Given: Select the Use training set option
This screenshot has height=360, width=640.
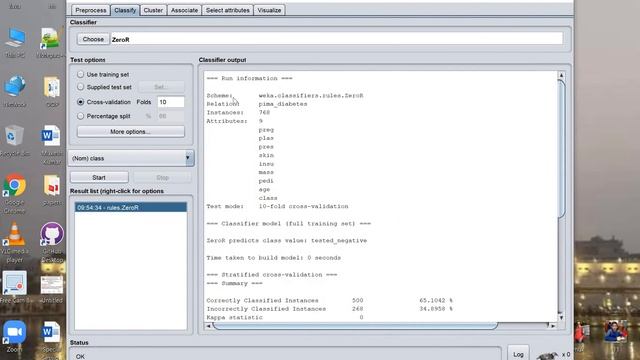Looking at the screenshot, I should click(x=80, y=74).
